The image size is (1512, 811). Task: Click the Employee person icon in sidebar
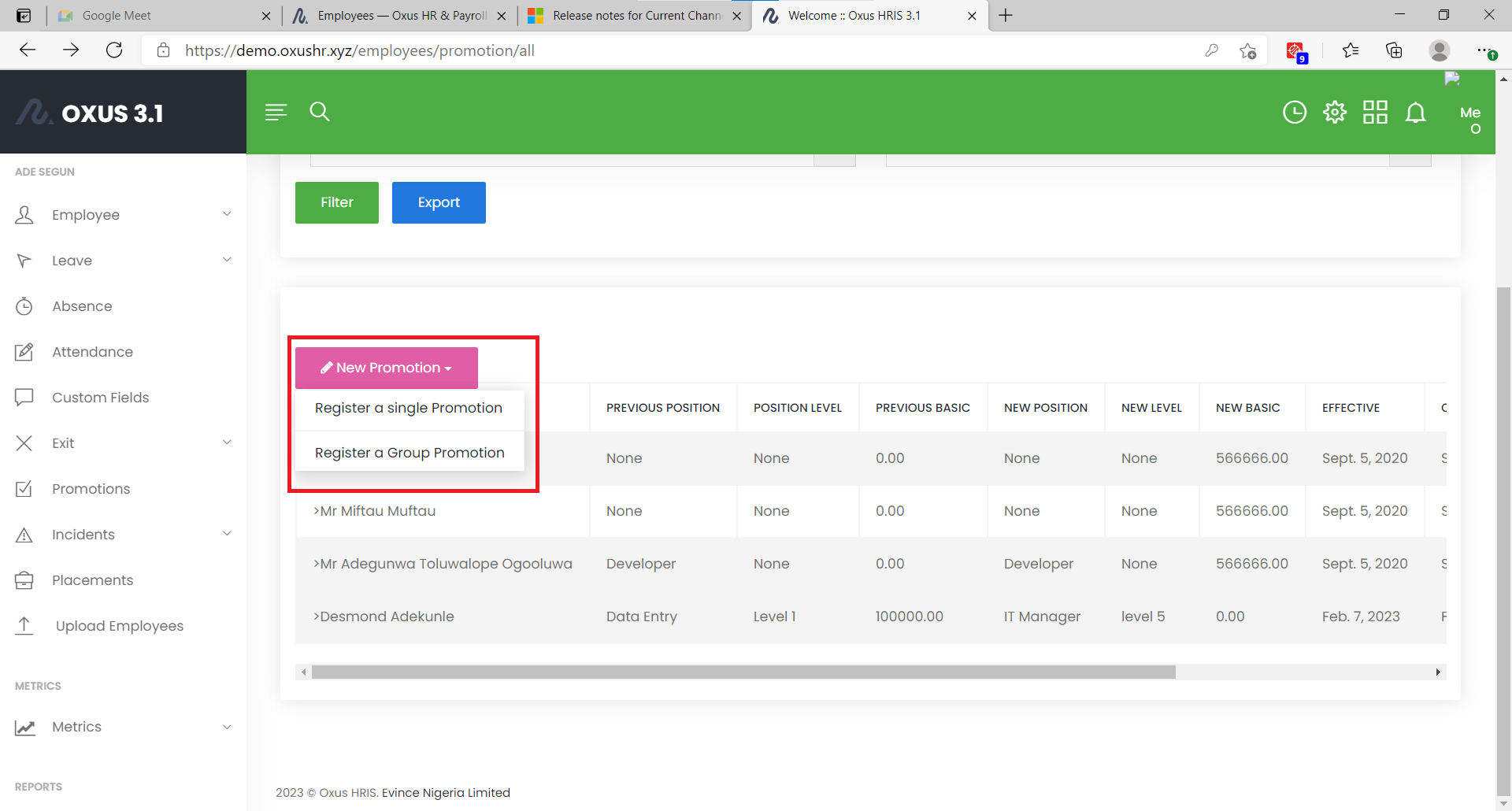click(x=24, y=215)
